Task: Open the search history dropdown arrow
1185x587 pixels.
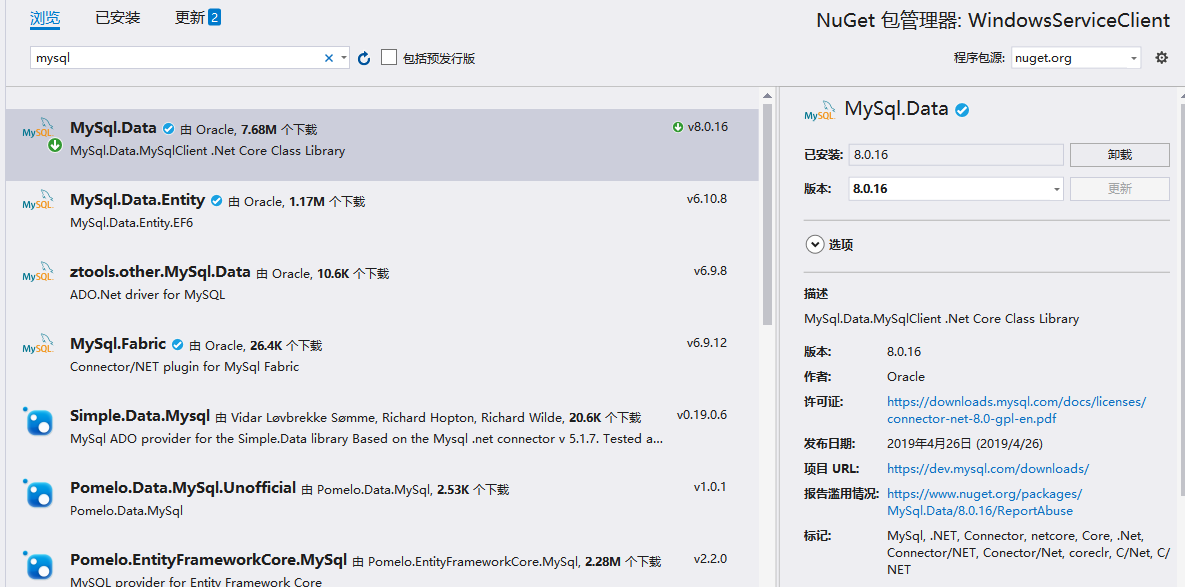Action: (344, 57)
